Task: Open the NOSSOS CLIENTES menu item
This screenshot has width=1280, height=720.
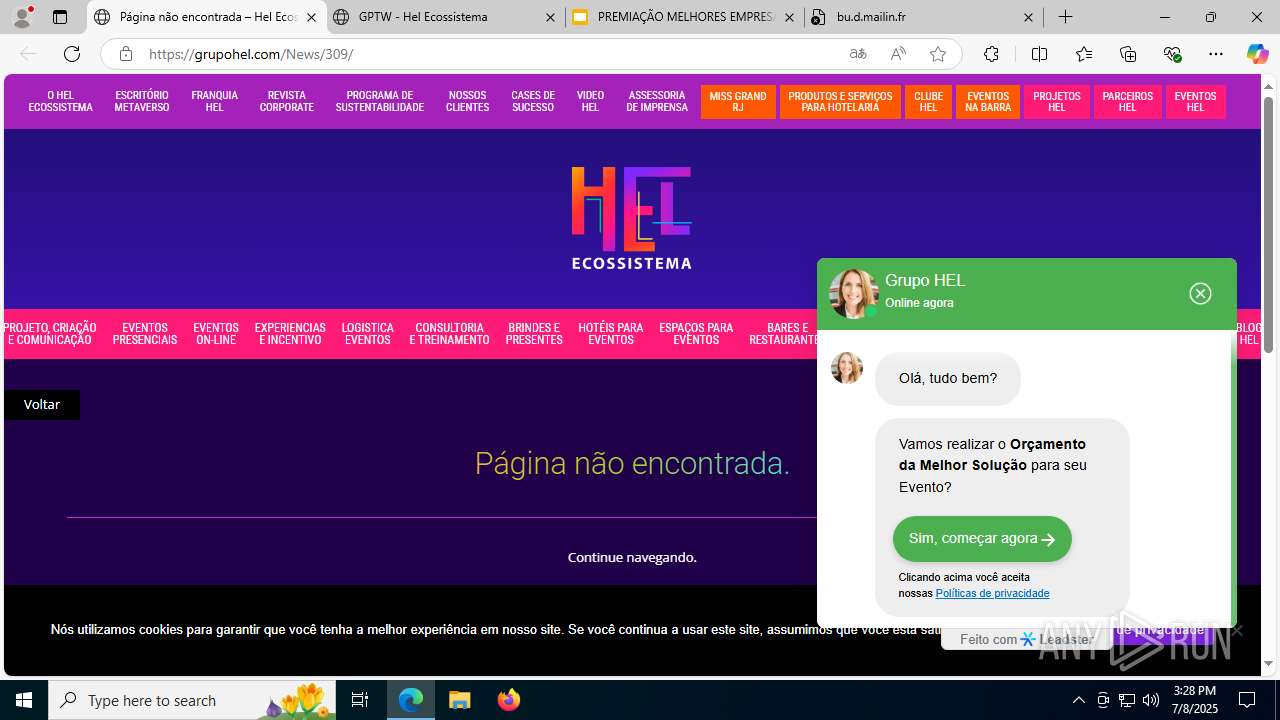Action: [467, 102]
